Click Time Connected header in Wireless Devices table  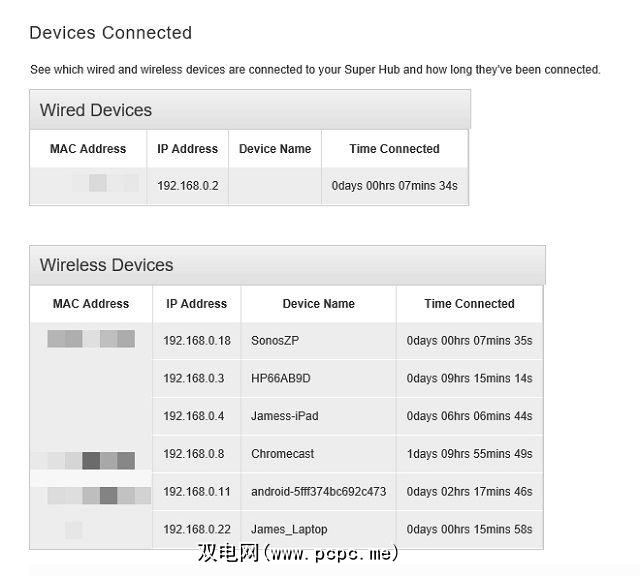469,304
